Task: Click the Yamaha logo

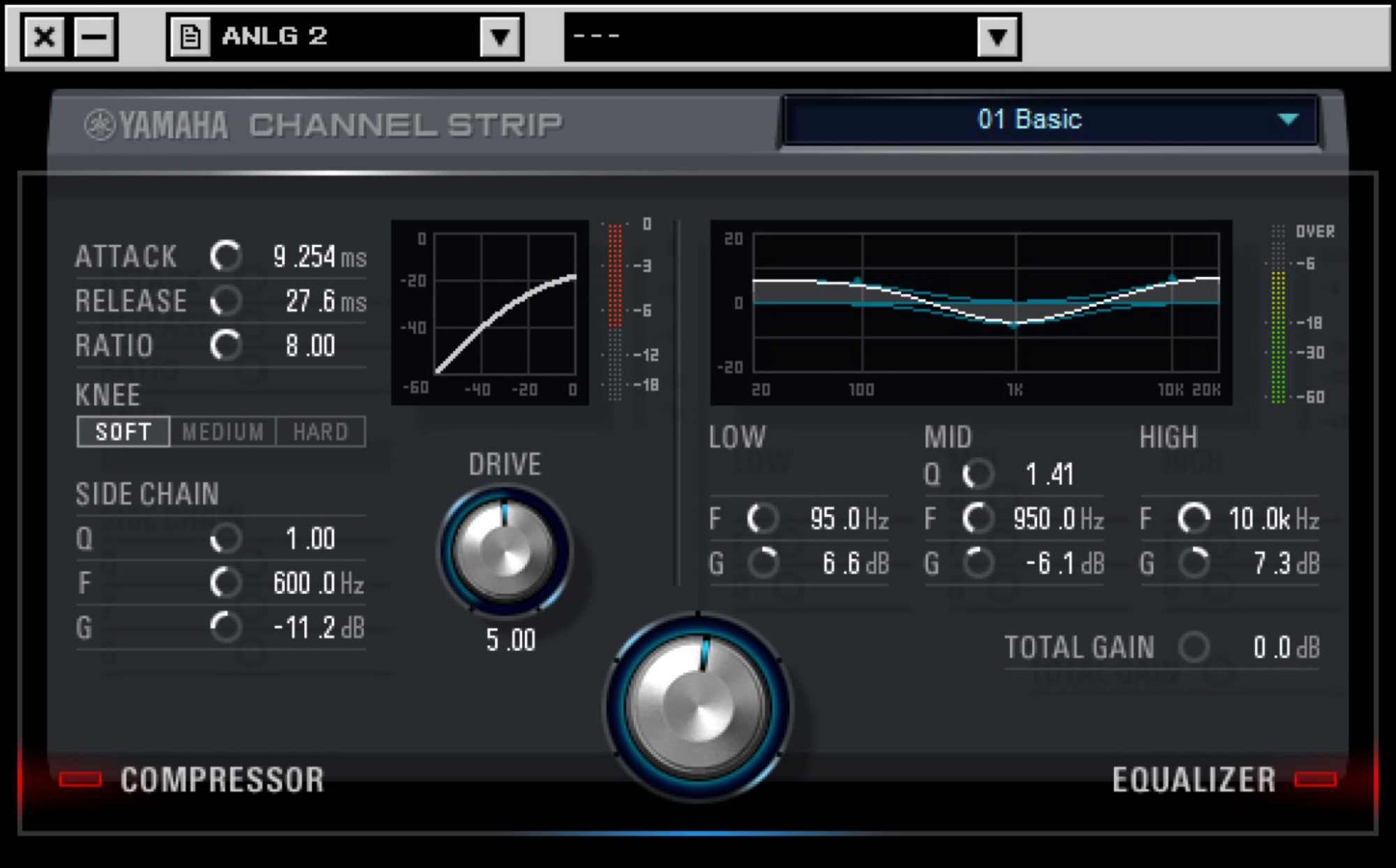Action: click(x=156, y=126)
